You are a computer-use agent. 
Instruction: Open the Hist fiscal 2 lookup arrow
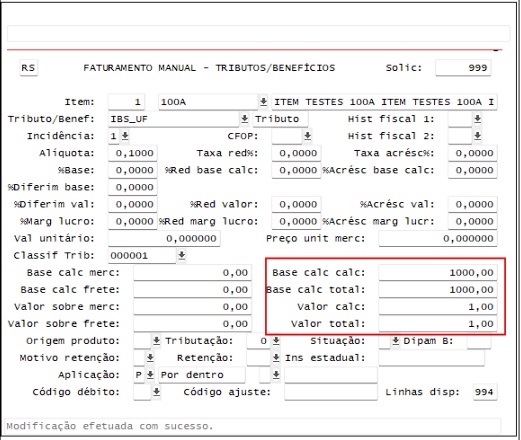pos(477,136)
